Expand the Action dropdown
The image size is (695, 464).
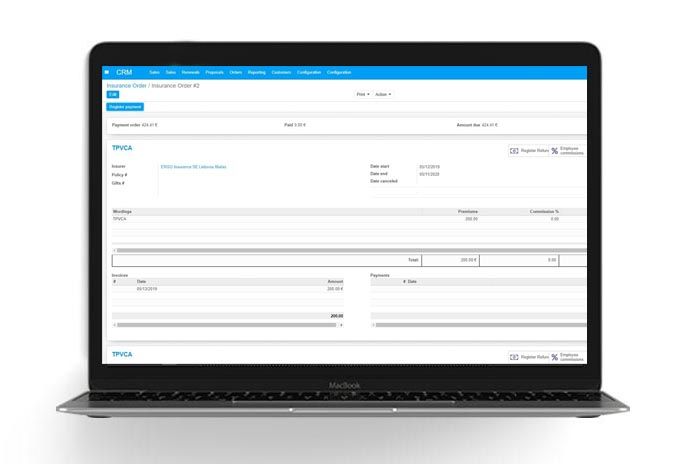pos(382,94)
